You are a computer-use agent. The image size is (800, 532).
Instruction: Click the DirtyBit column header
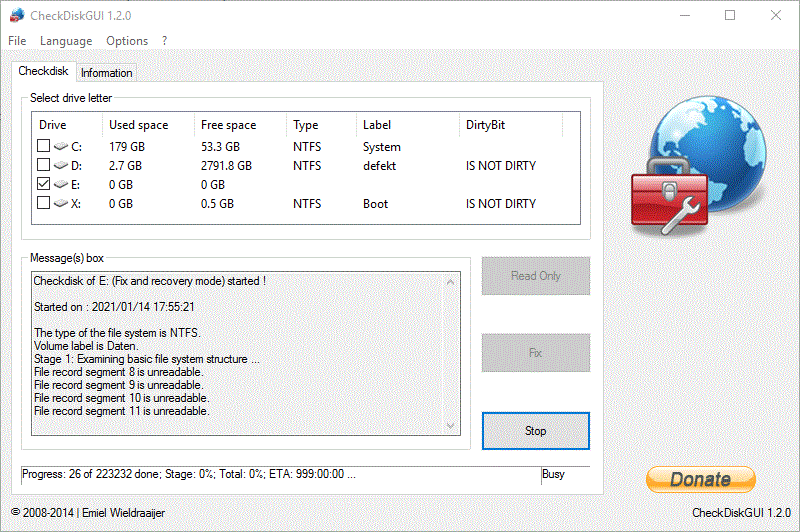[x=511, y=125]
